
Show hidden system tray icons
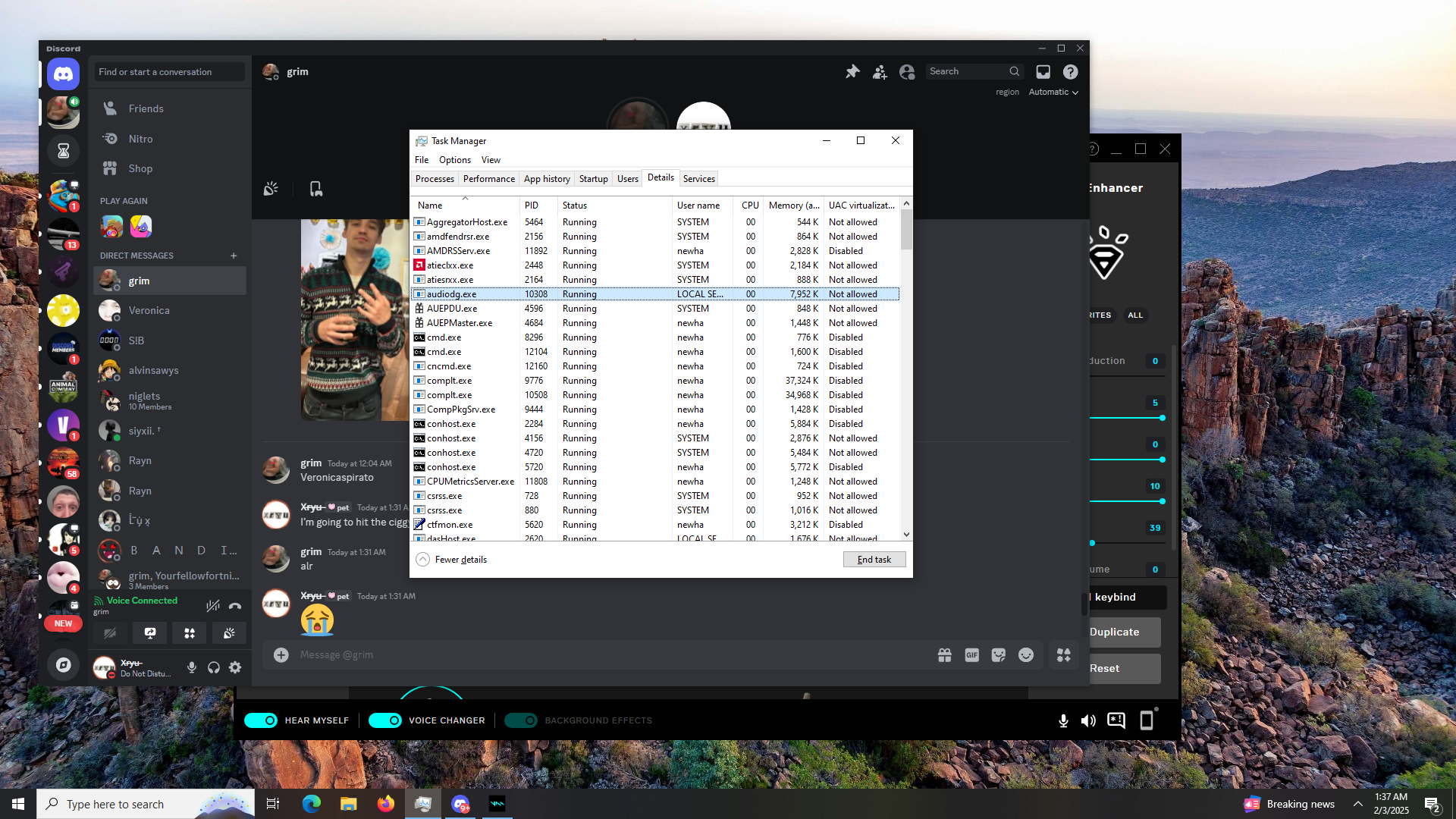[1358, 804]
